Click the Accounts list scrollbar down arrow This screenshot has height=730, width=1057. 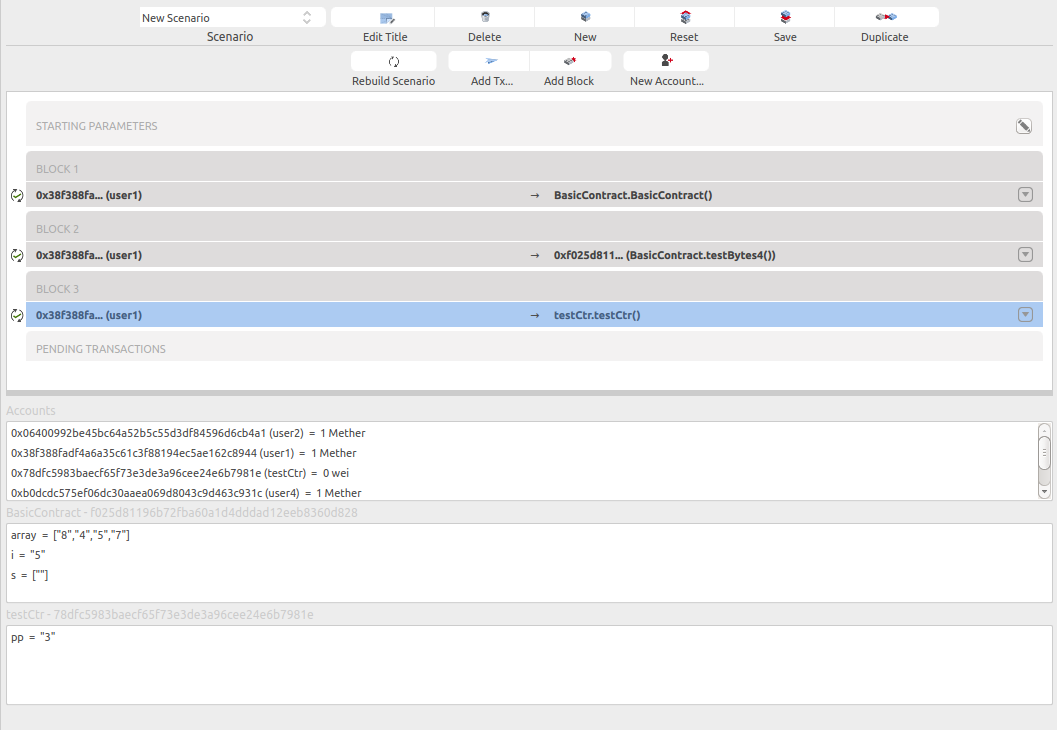tap(1044, 492)
